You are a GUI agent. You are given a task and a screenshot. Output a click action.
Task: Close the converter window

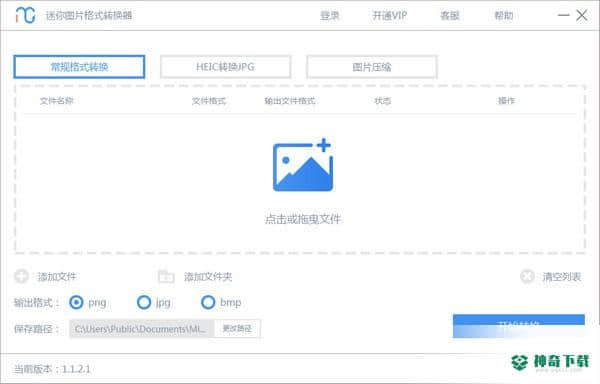[x=582, y=15]
